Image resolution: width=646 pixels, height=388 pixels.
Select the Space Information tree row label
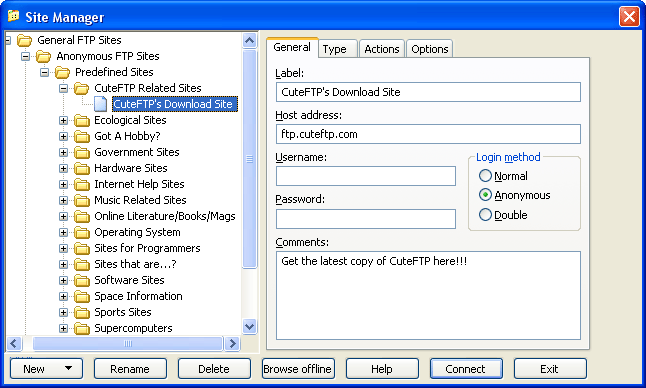(138, 296)
